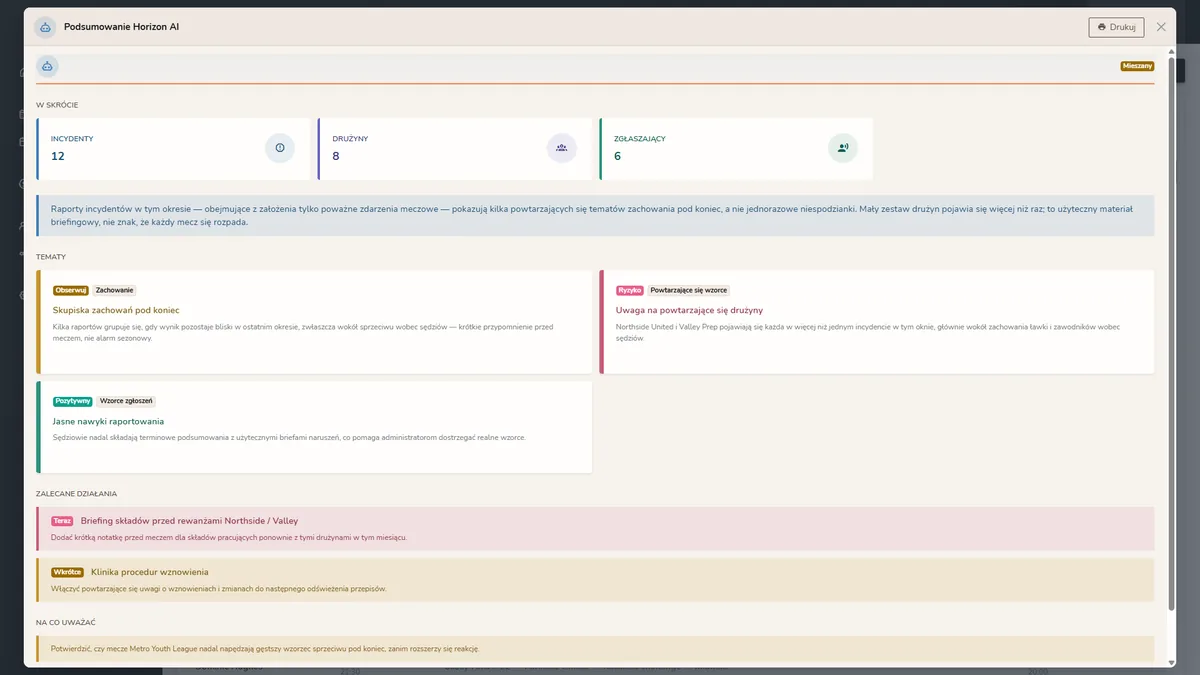Click the group icon on Drużyny card
The image size is (1200, 675).
coord(562,148)
